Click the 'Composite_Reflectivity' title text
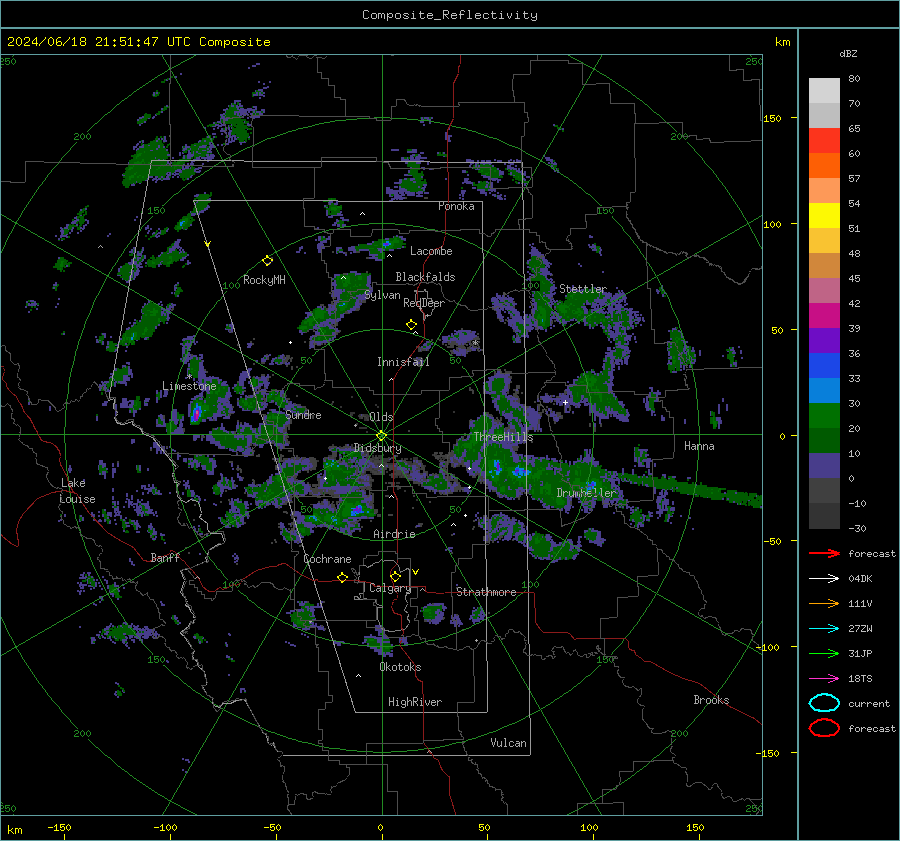This screenshot has width=900, height=841. 450,15
